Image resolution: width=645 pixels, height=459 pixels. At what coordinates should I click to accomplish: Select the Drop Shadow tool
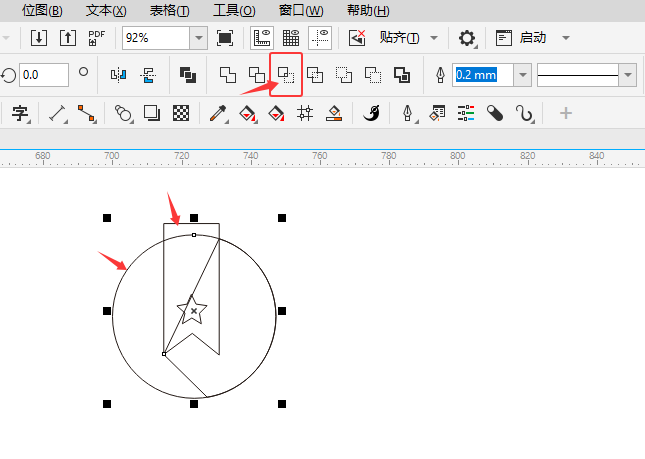(152, 113)
